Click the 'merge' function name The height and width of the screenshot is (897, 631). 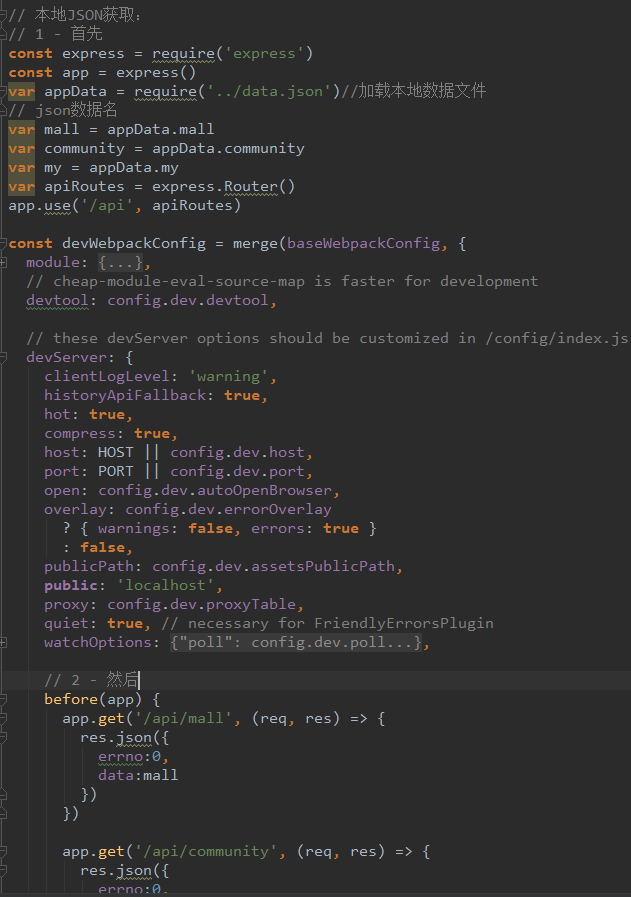tap(255, 243)
